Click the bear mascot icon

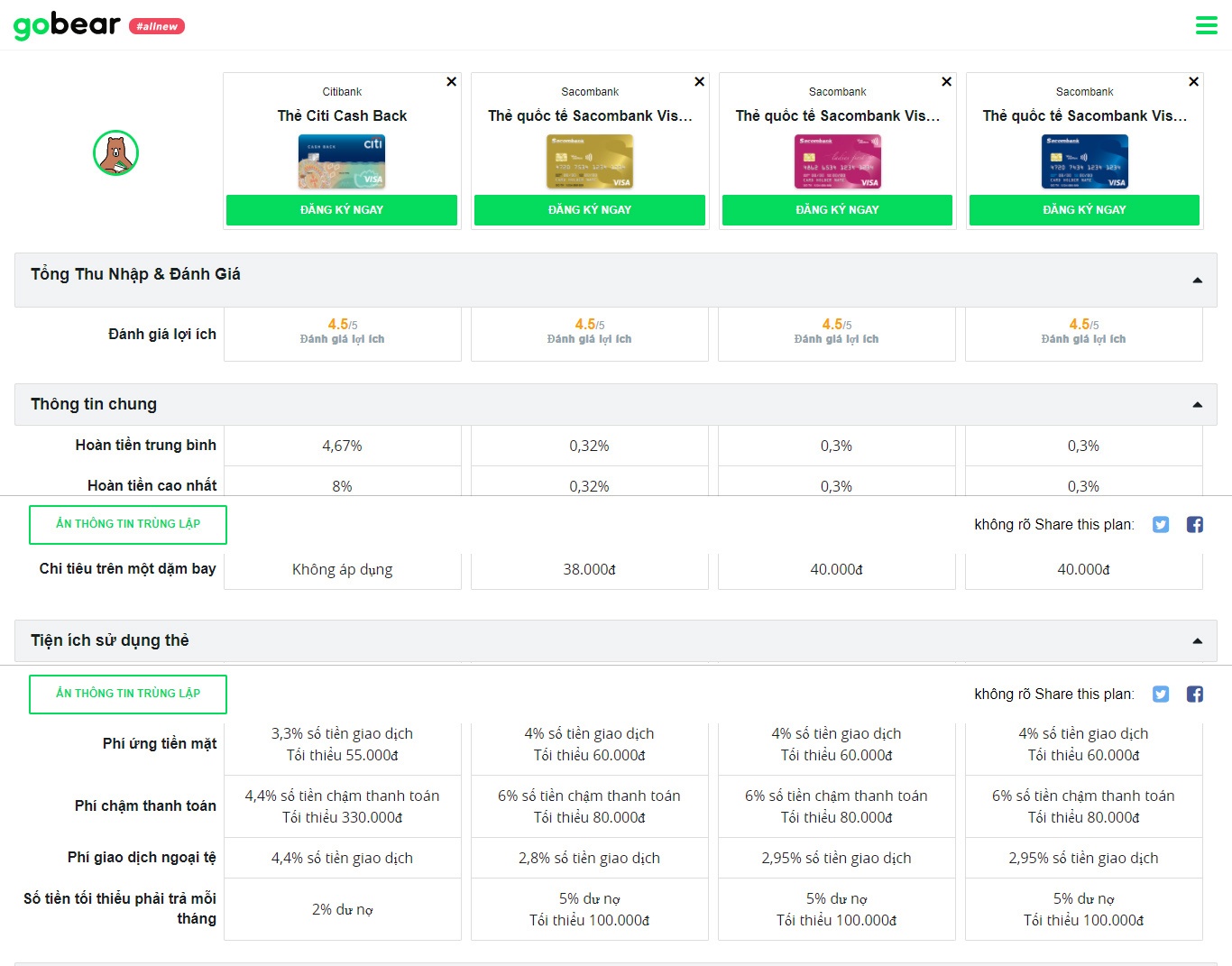(115, 153)
